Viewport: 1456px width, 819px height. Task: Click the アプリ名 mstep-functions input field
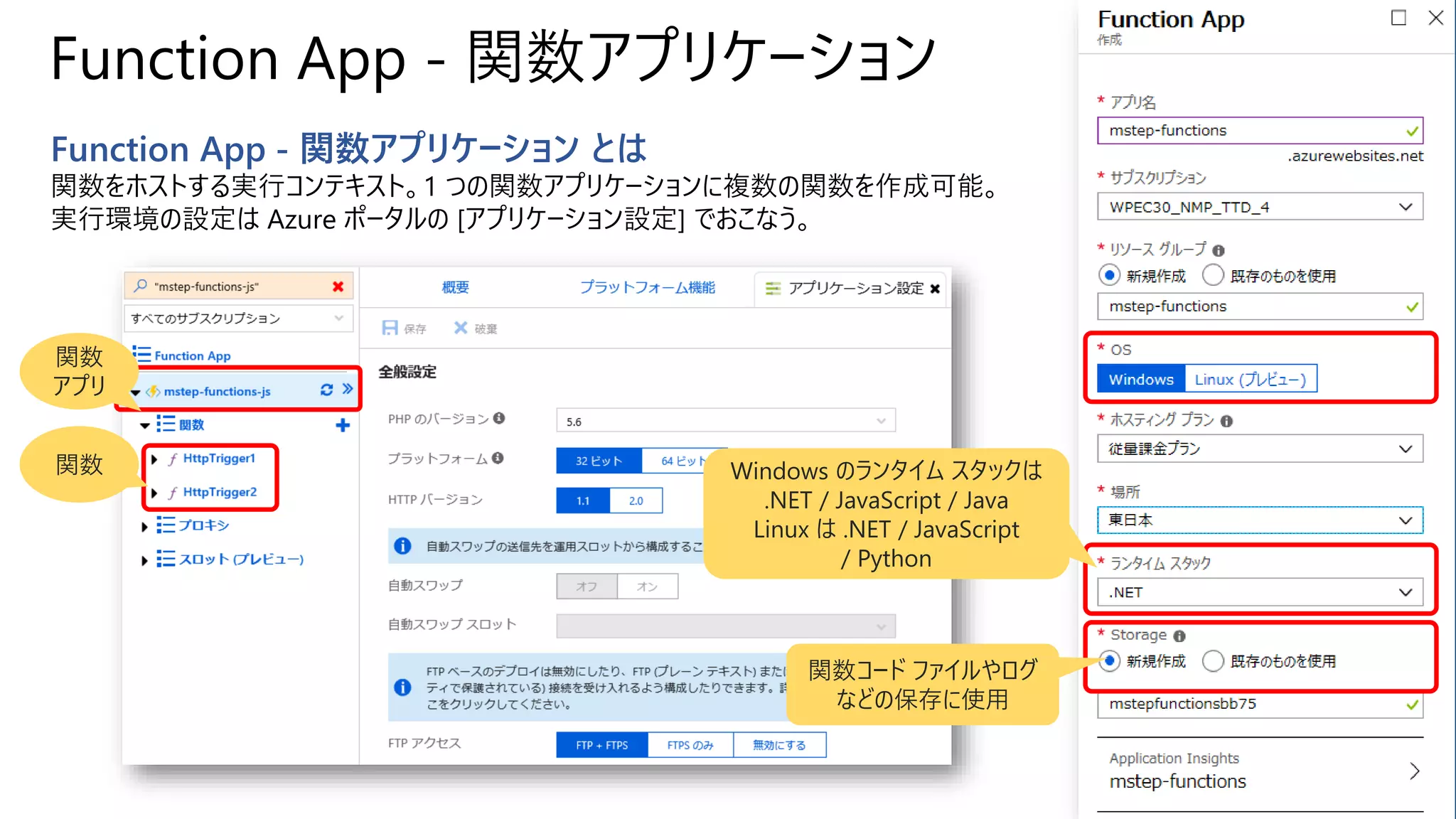1260,131
